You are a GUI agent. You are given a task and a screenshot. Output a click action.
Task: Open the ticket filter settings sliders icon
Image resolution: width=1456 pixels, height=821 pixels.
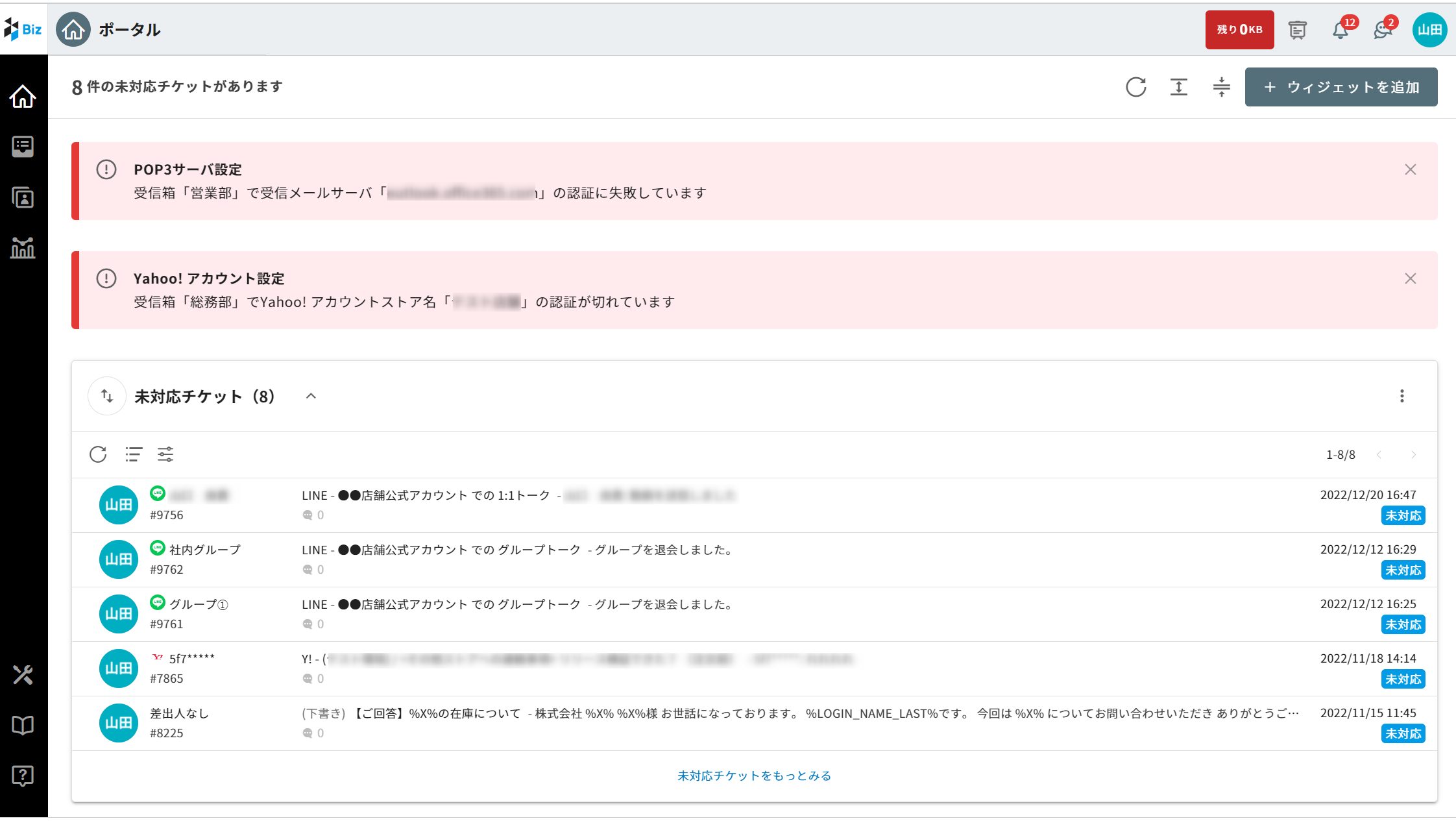pos(165,454)
